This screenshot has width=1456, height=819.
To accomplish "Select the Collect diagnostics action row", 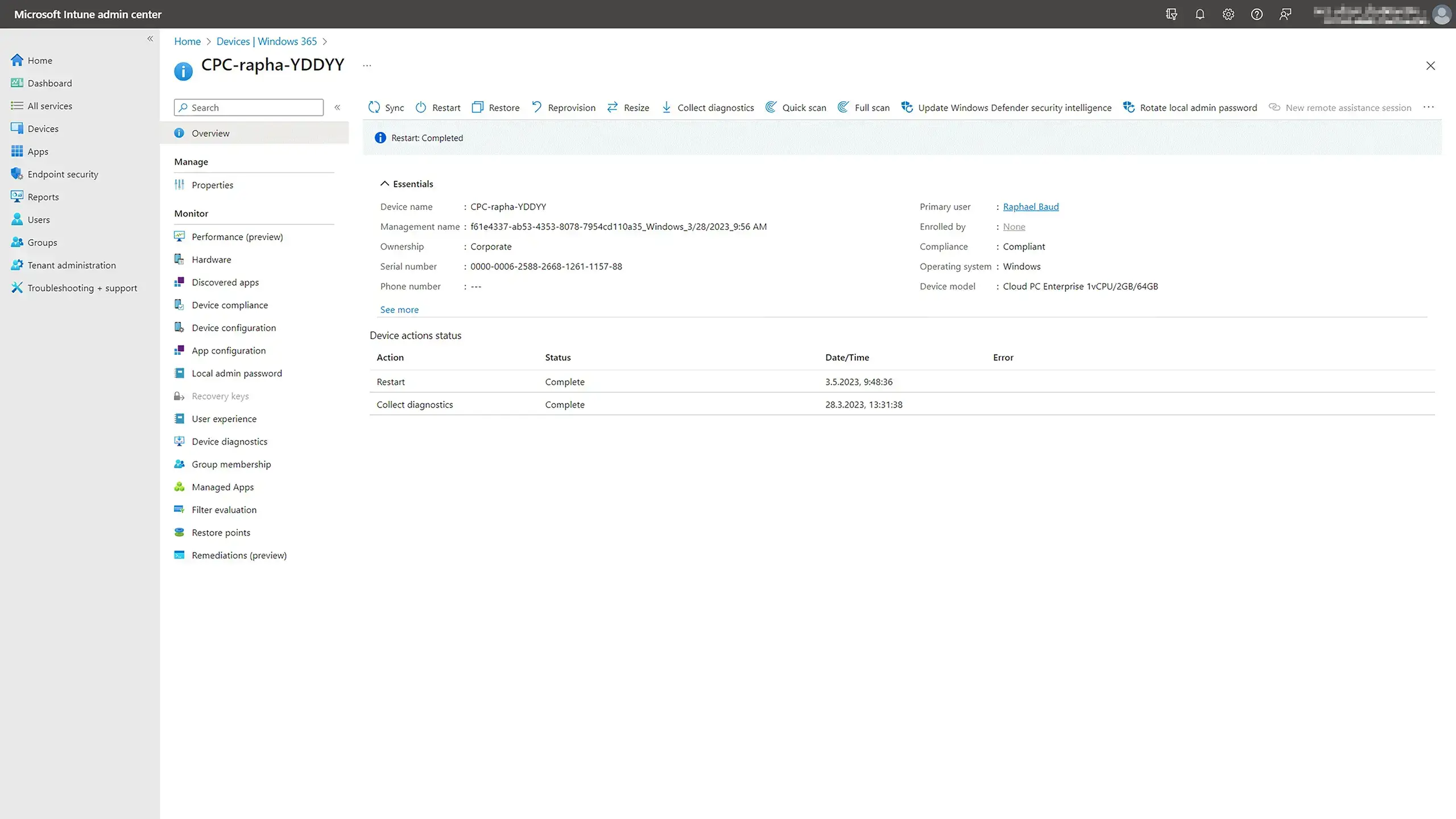I will (x=902, y=404).
